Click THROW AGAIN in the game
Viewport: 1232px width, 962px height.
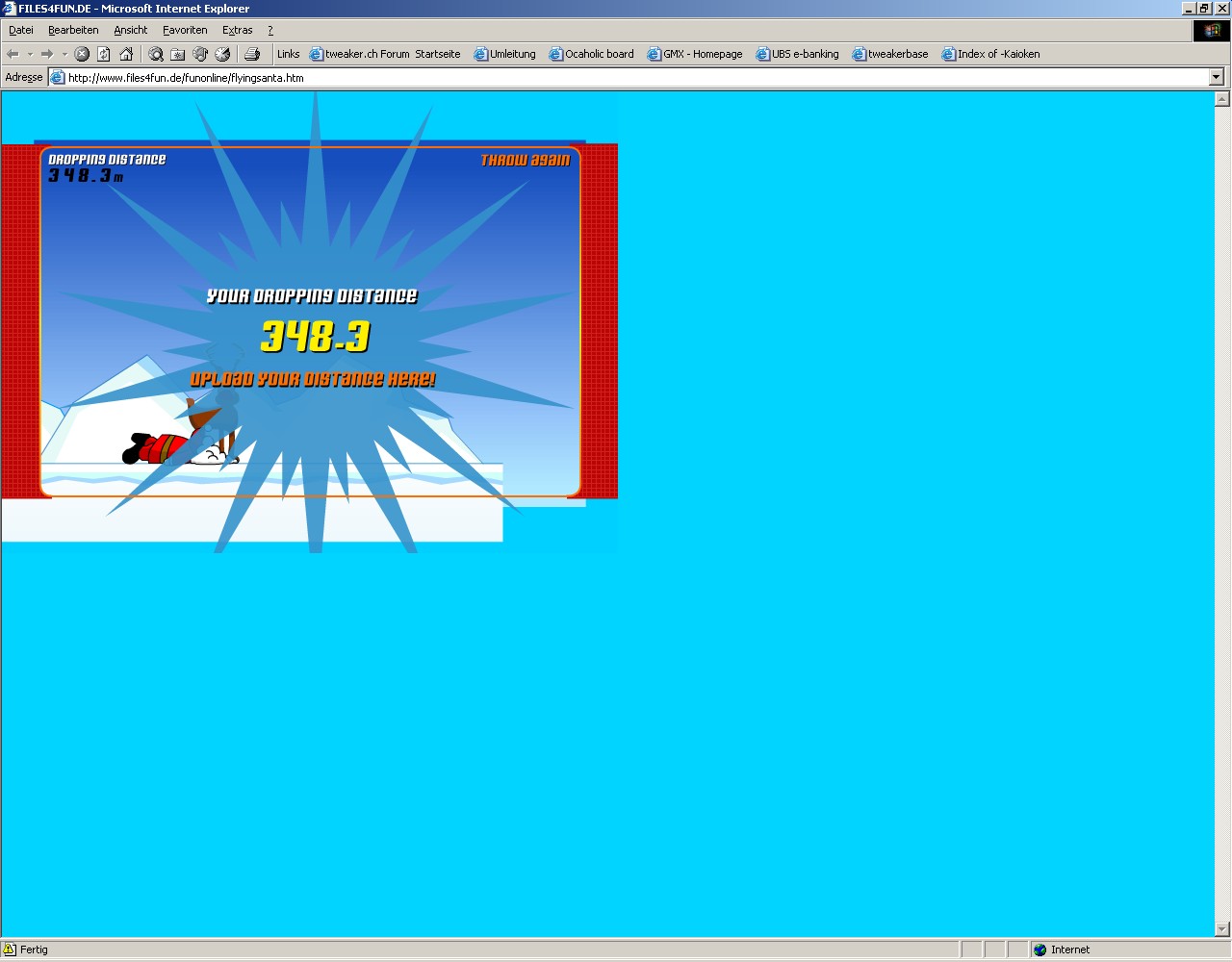(x=525, y=161)
